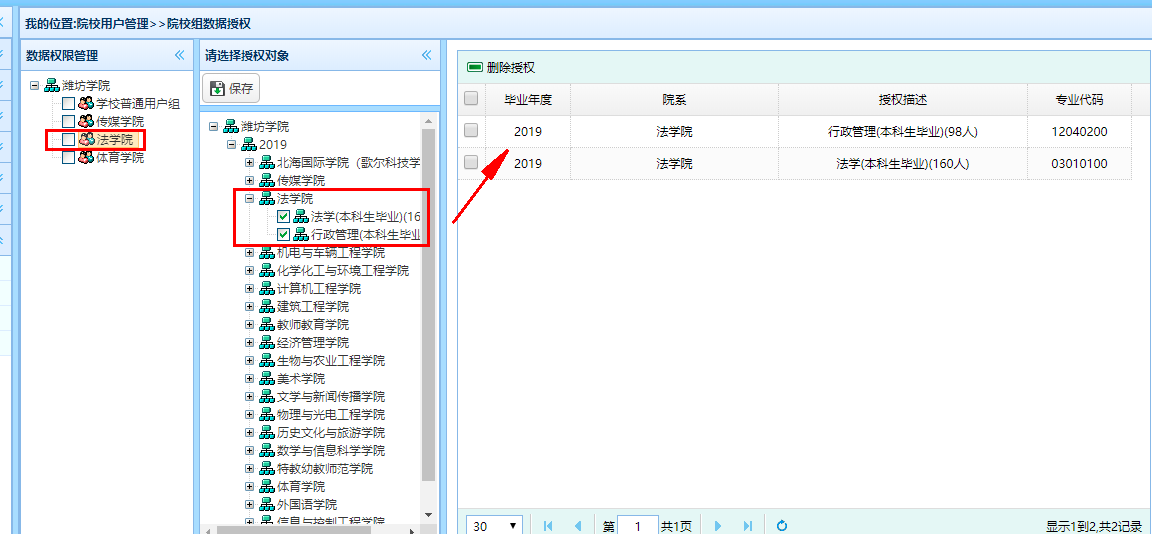Click the 删除授权 button

click(501, 67)
